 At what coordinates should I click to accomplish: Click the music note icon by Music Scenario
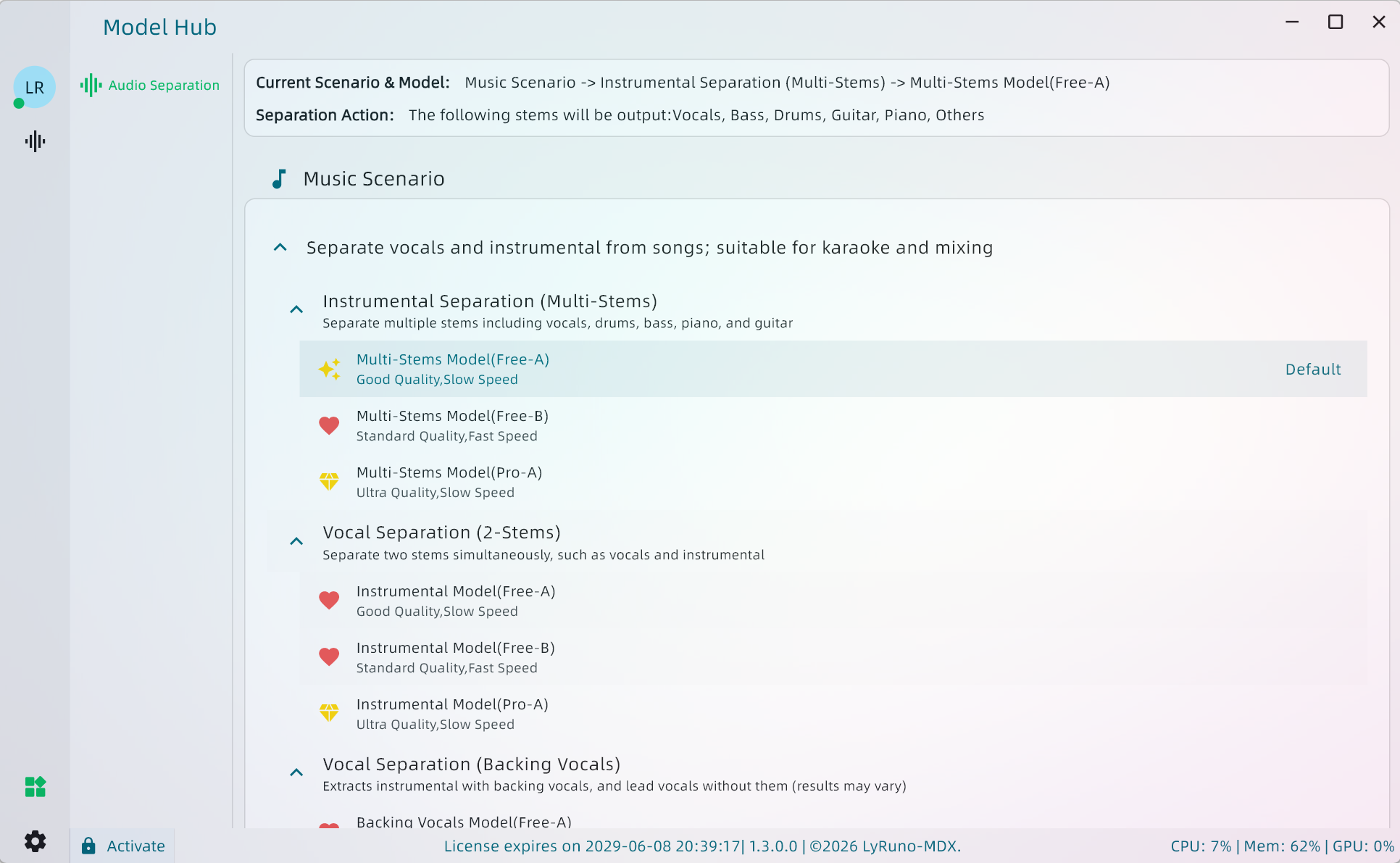pyautogui.click(x=279, y=179)
